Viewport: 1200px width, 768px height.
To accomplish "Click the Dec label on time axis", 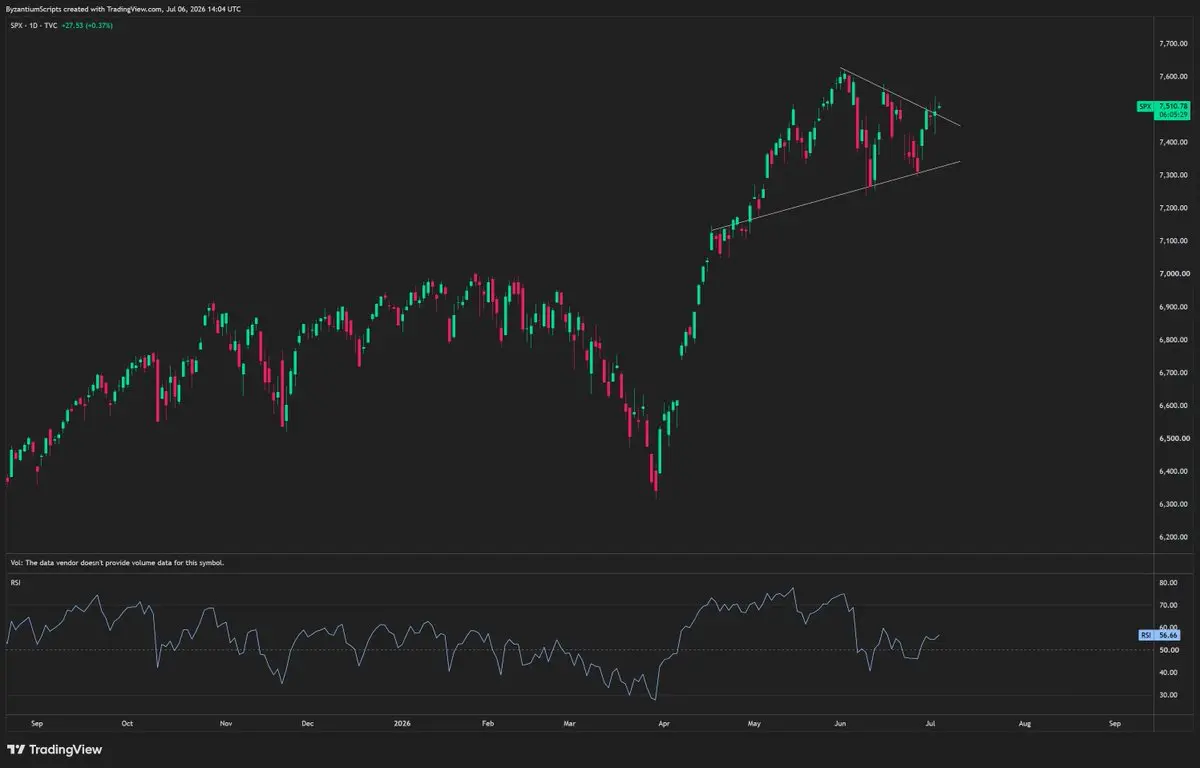I will pyautogui.click(x=307, y=722).
